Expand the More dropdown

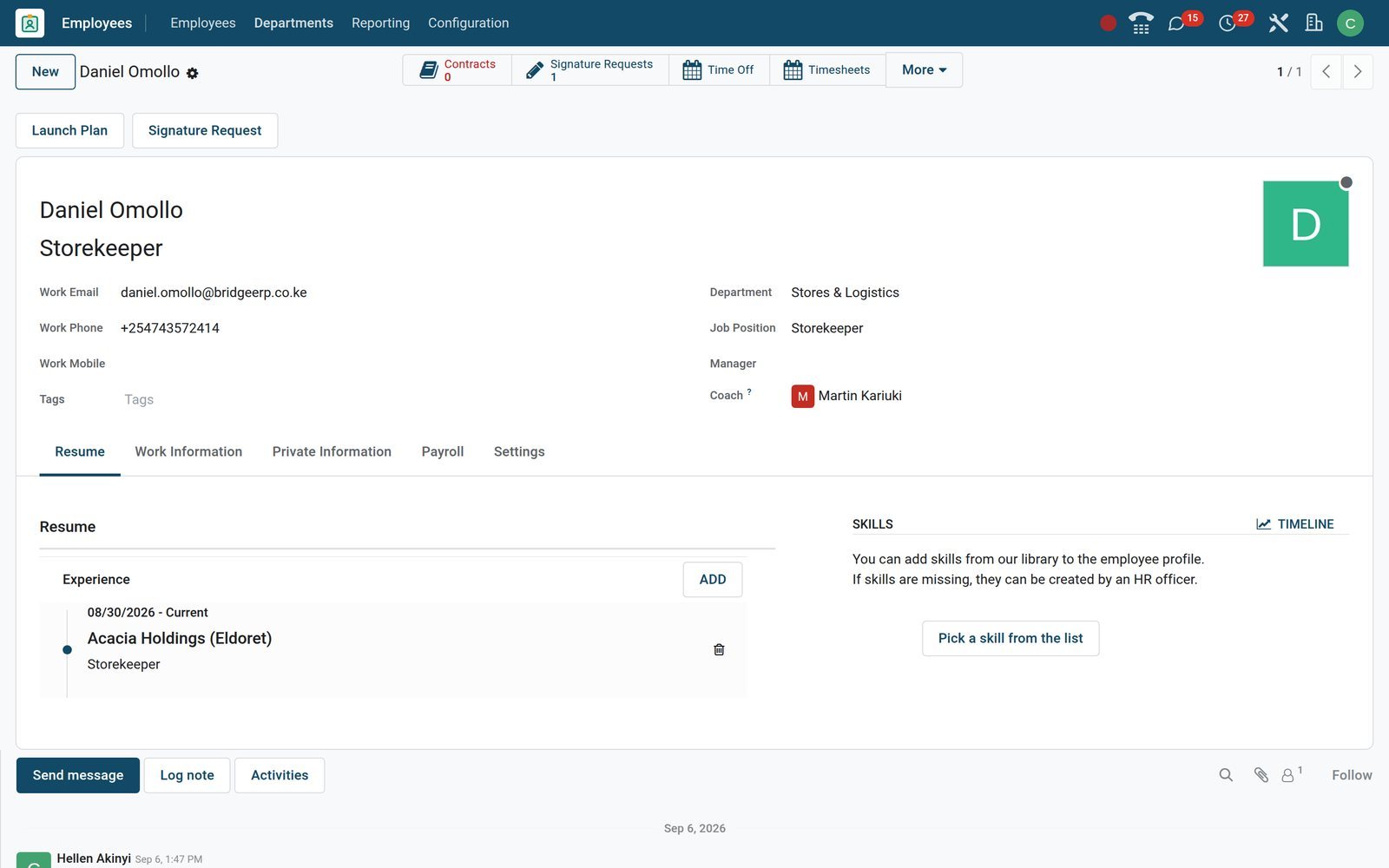tap(924, 70)
